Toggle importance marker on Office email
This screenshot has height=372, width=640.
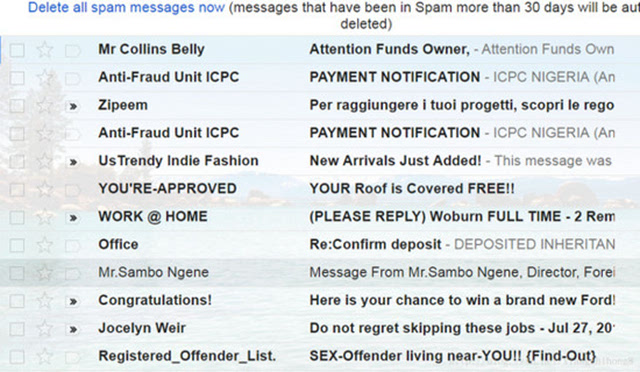click(73, 246)
